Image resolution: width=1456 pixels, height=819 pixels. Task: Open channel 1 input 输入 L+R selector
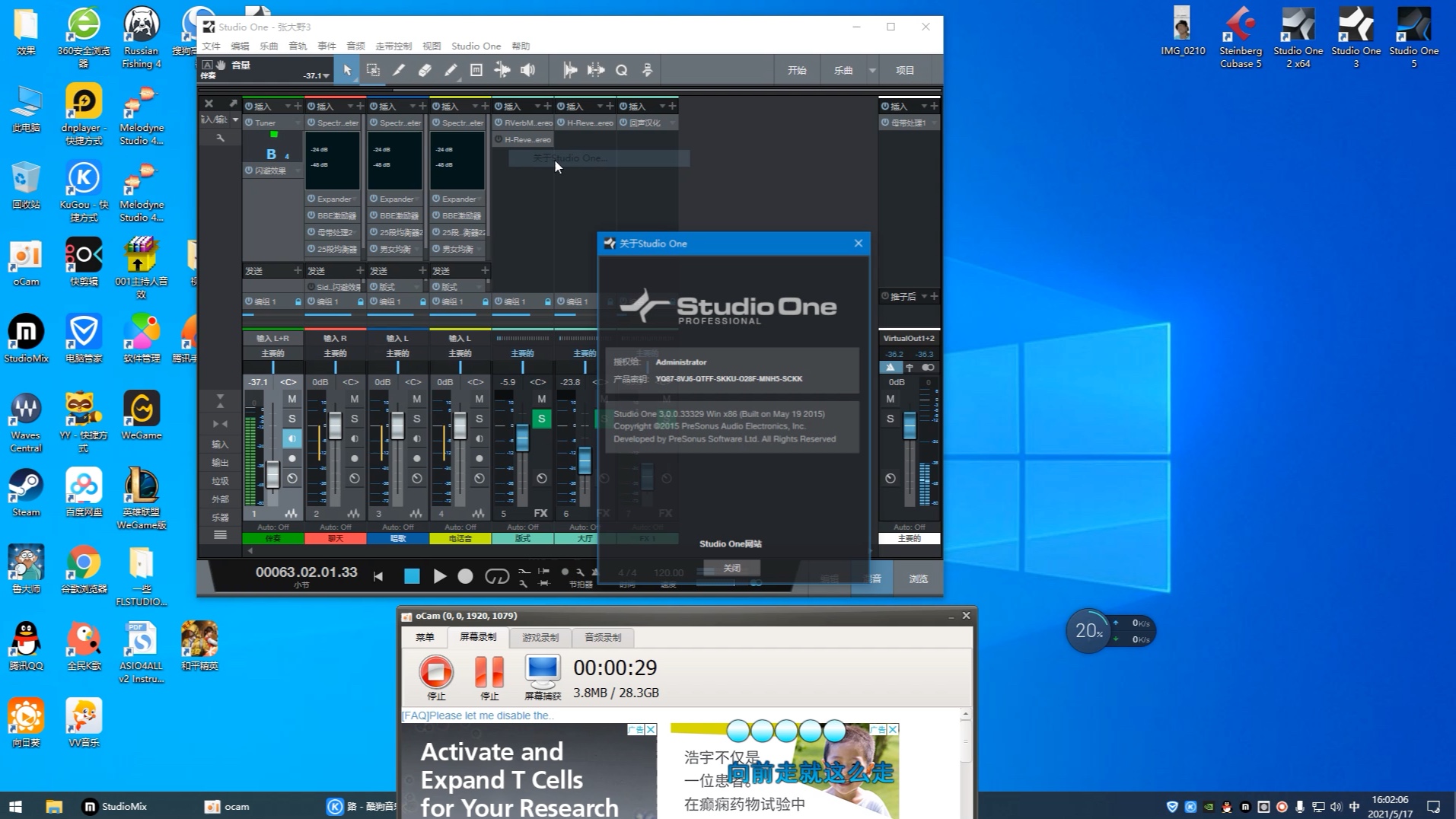272,338
